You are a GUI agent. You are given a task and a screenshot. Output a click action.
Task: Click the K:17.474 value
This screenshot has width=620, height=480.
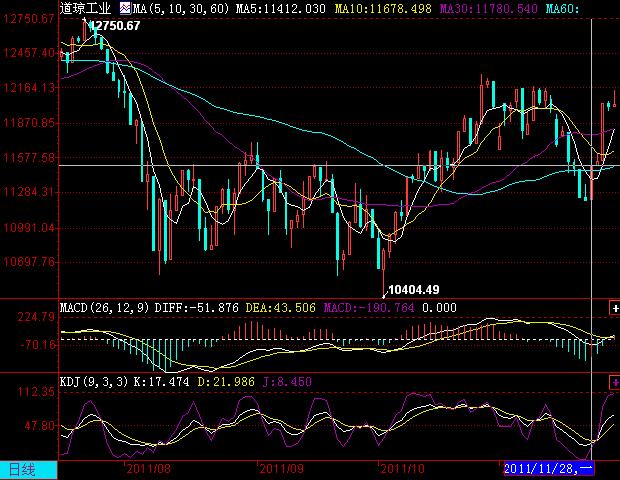coord(161,382)
